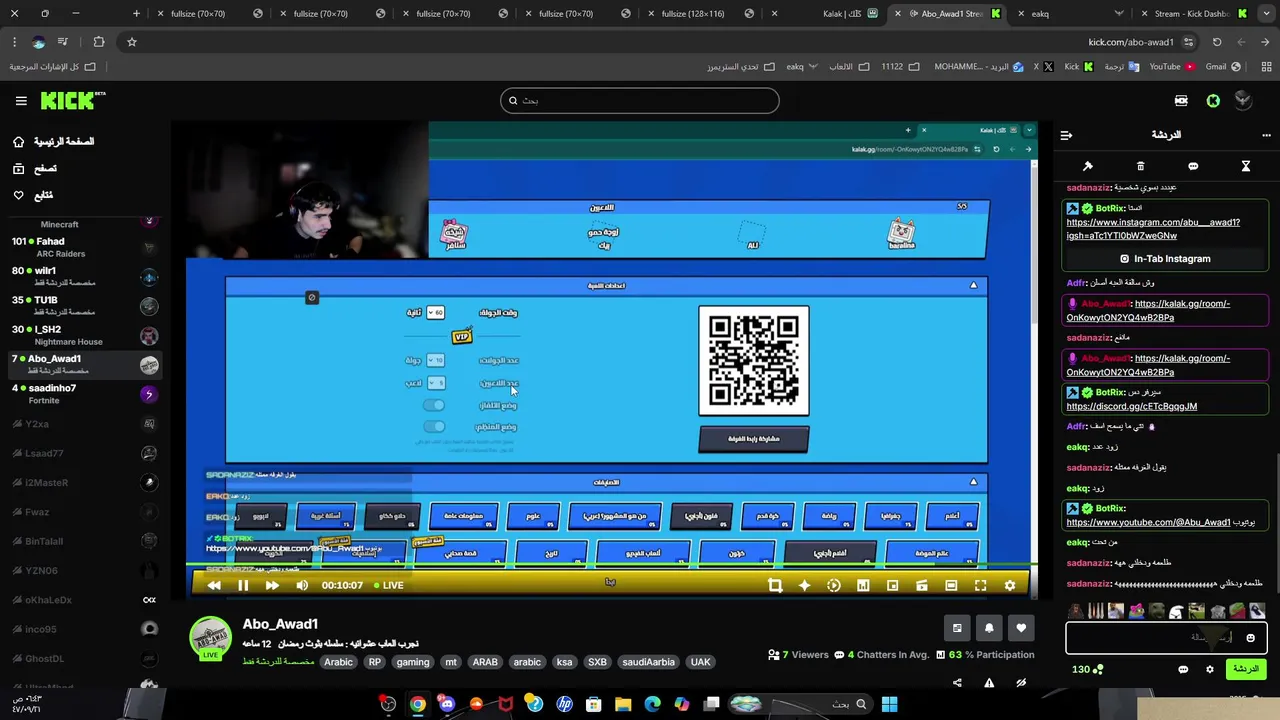1280x720 pixels.
Task: Follow Abo_Awad1 with the heart button
Action: point(1021,628)
